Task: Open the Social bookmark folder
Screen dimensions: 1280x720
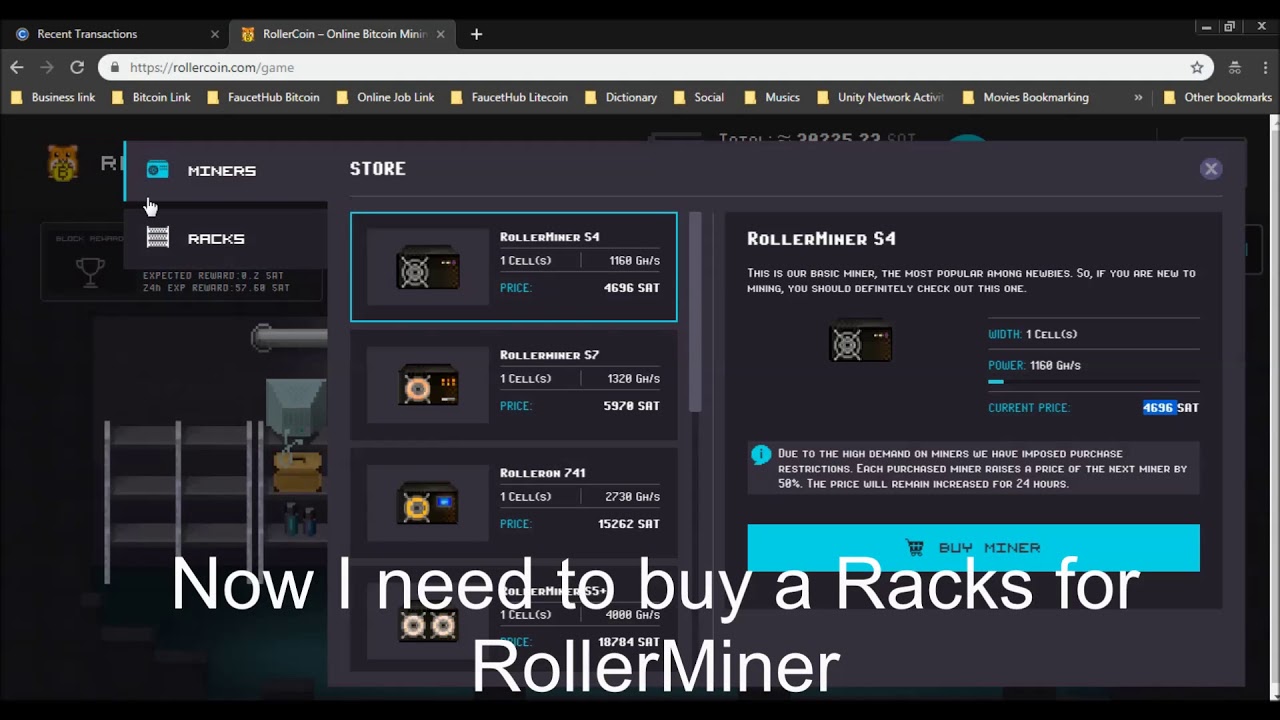Action: (698, 97)
